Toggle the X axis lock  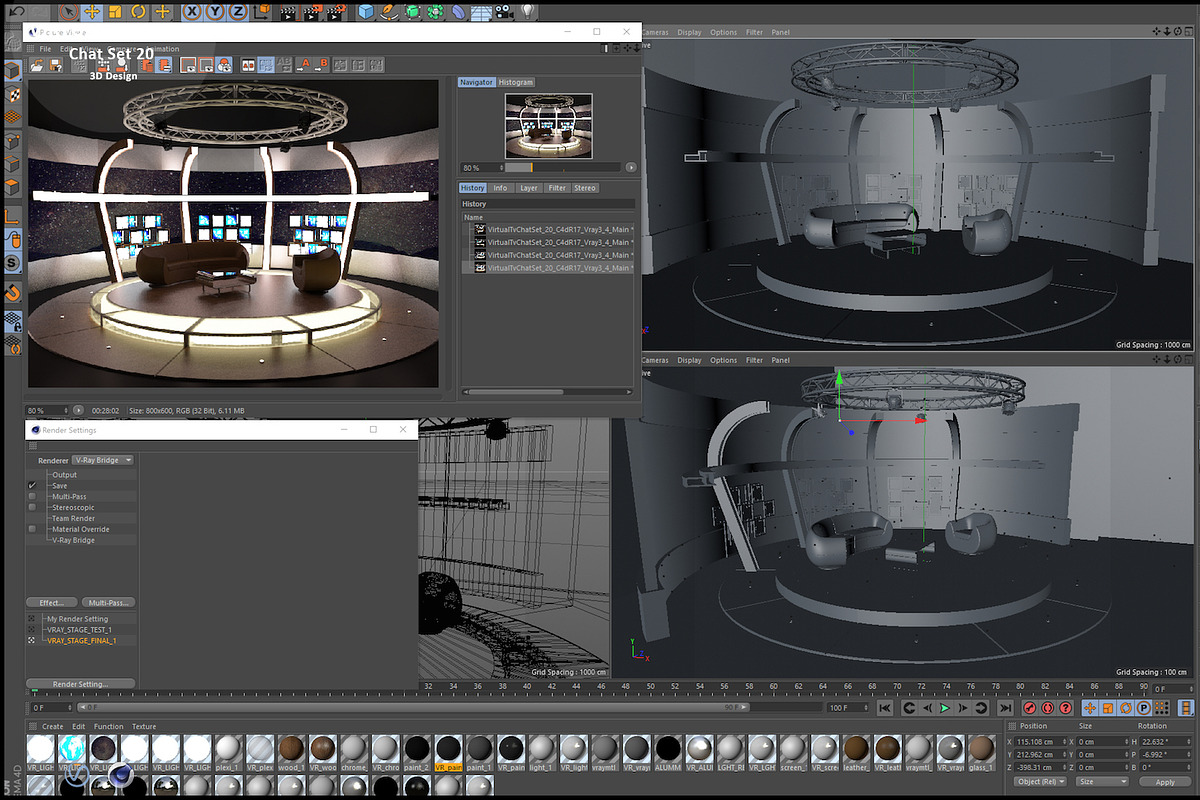coord(193,12)
